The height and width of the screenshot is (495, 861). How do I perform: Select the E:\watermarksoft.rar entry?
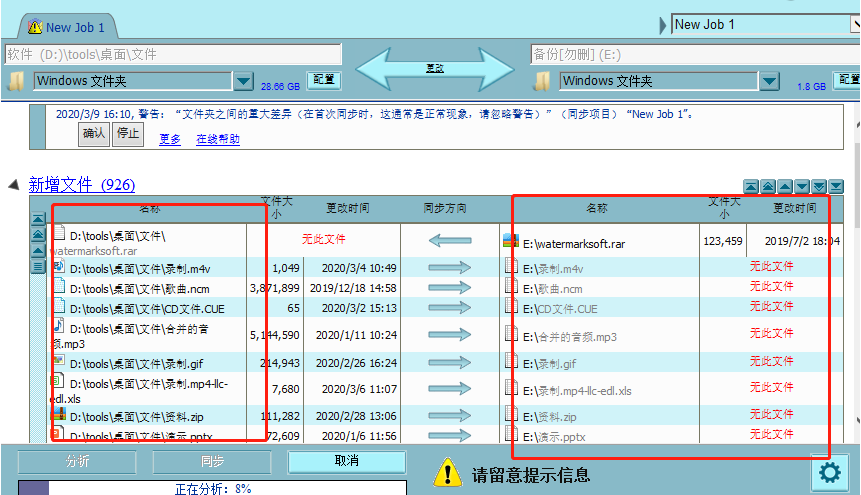coord(574,244)
